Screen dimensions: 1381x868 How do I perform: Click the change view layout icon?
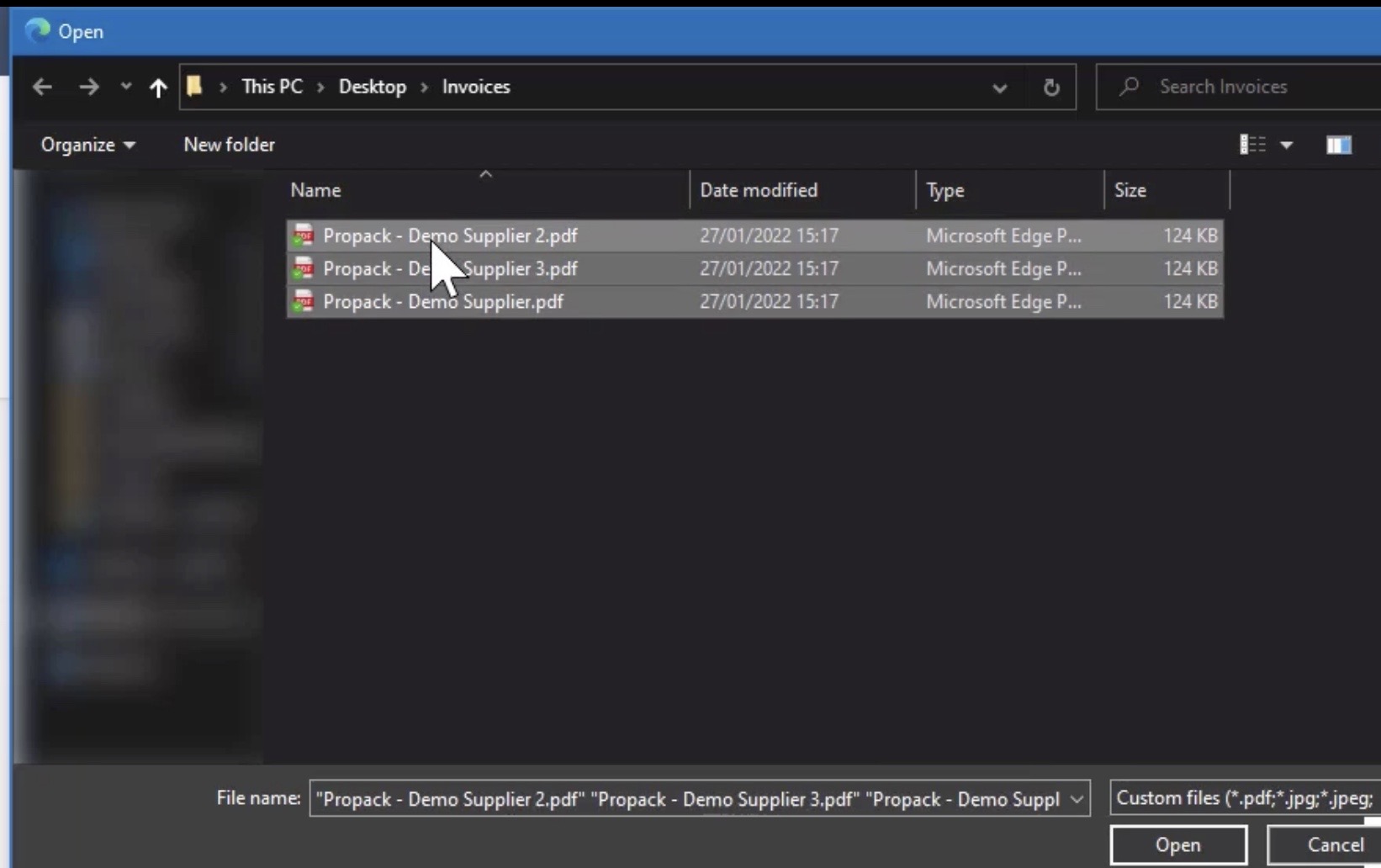(x=1251, y=145)
